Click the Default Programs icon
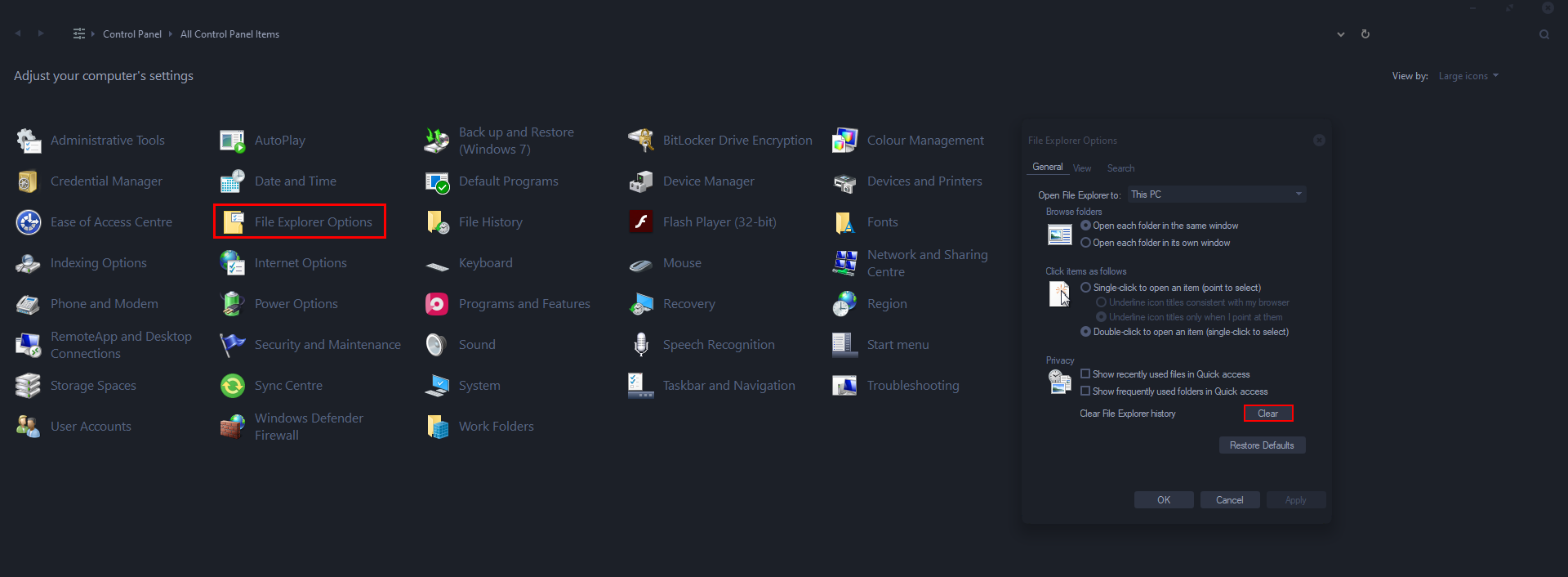Image resolution: width=1568 pixels, height=577 pixels. tap(437, 181)
